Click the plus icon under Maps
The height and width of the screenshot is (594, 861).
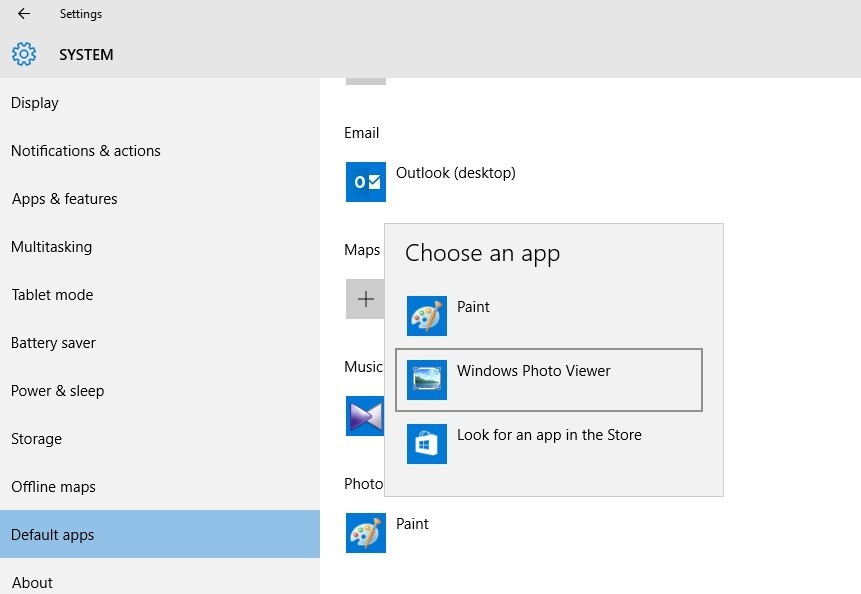[366, 299]
